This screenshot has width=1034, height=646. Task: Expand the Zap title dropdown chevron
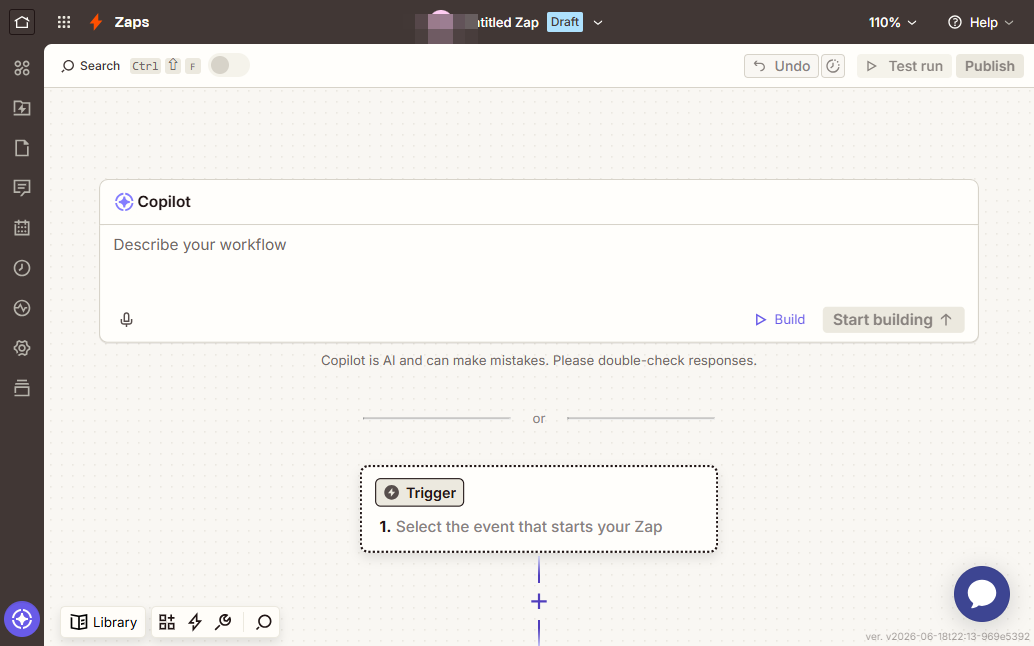point(598,22)
